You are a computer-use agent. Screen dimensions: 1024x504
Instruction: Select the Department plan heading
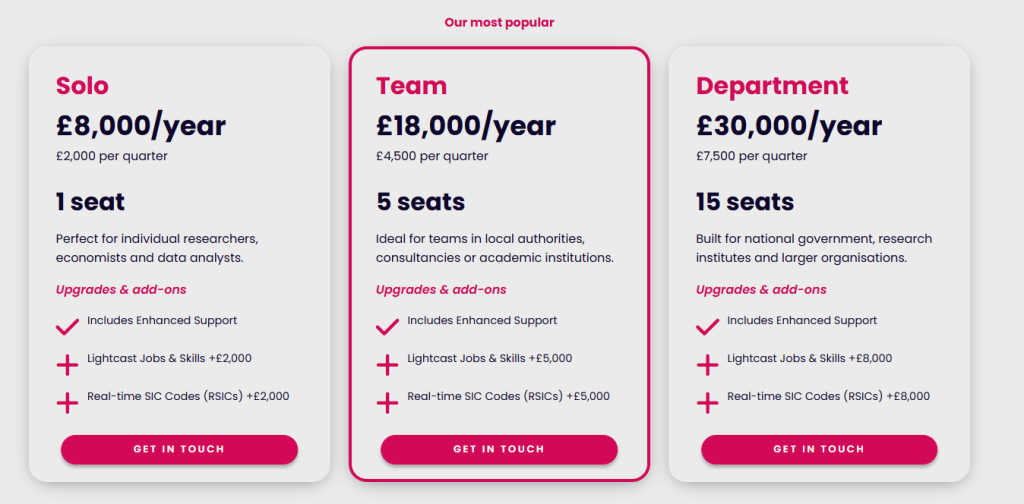[772, 86]
